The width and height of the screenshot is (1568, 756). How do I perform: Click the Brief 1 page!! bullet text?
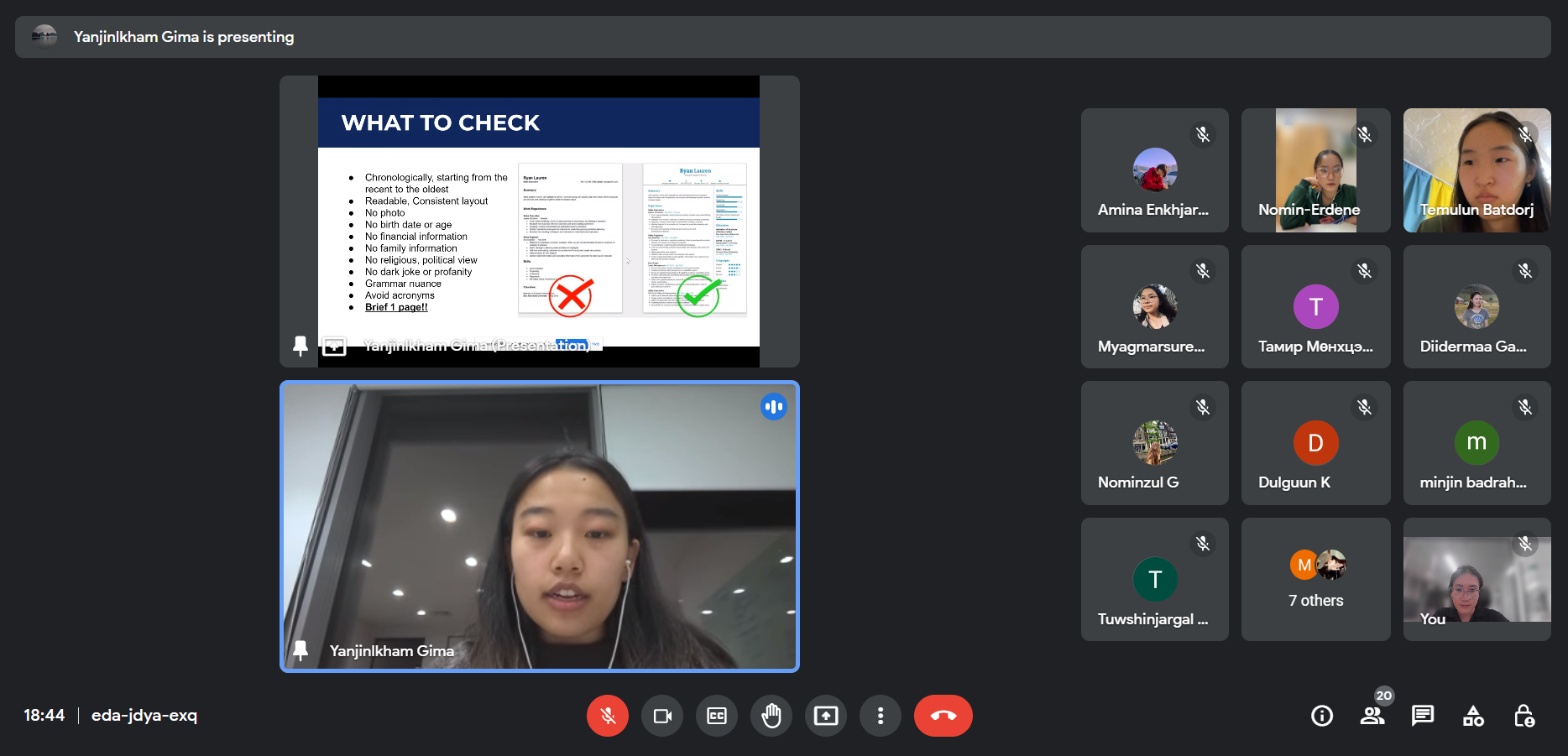tap(396, 307)
